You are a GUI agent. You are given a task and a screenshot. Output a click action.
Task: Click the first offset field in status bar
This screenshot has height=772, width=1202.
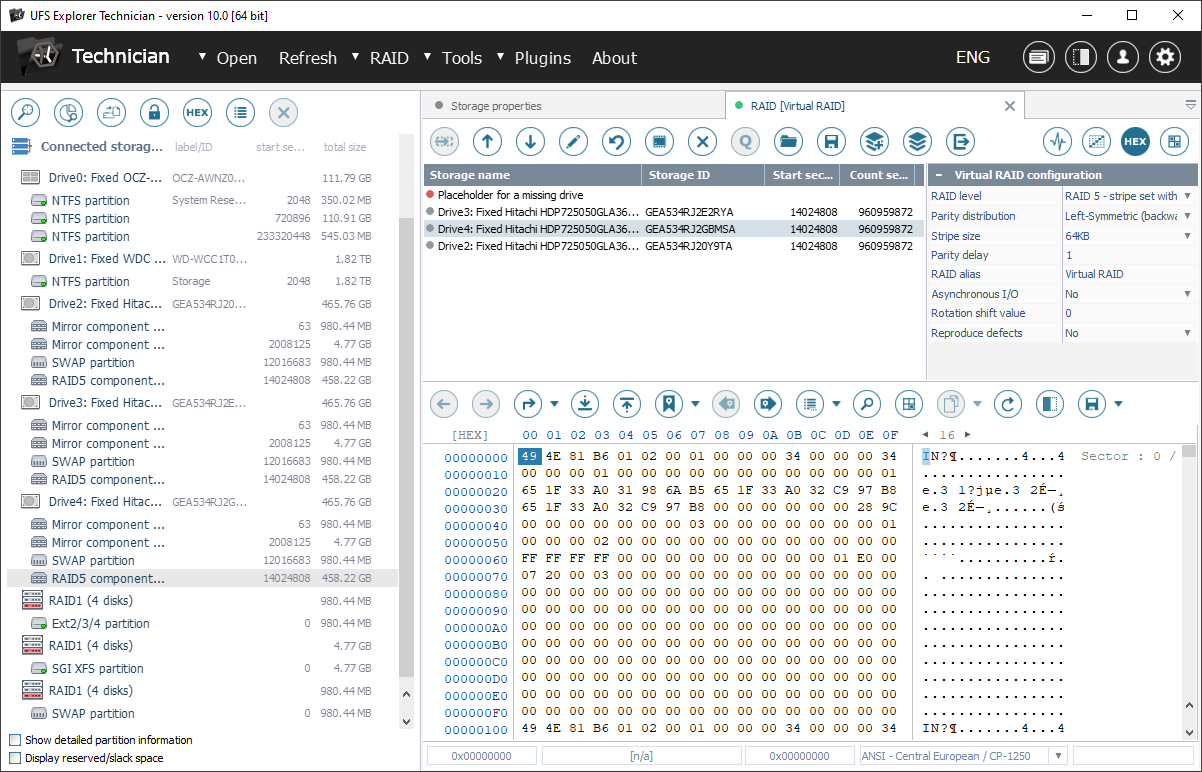(x=482, y=756)
